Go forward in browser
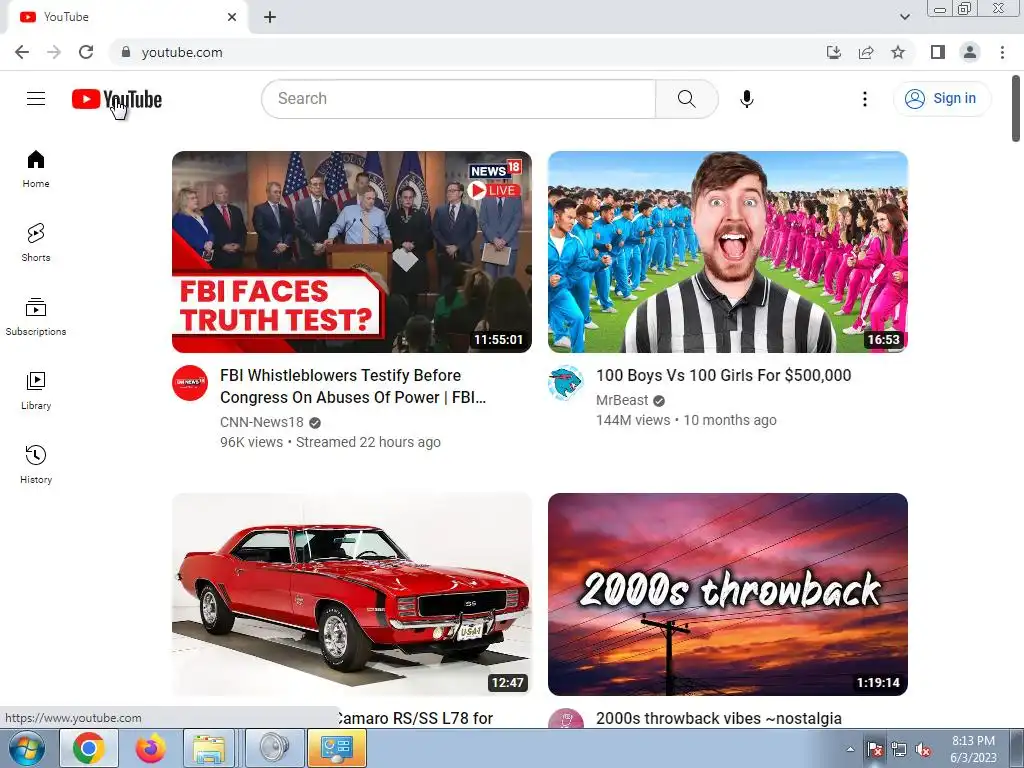This screenshot has width=1024, height=768. click(x=54, y=52)
